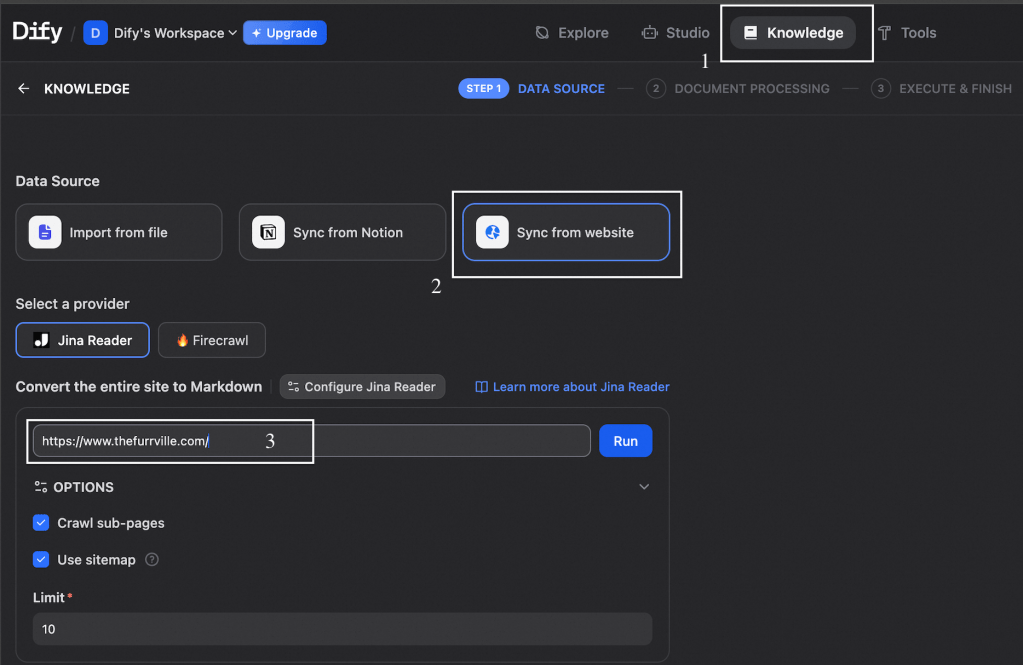The width and height of the screenshot is (1023, 665).
Task: Select Firecrawl as the provider
Action: (x=211, y=340)
